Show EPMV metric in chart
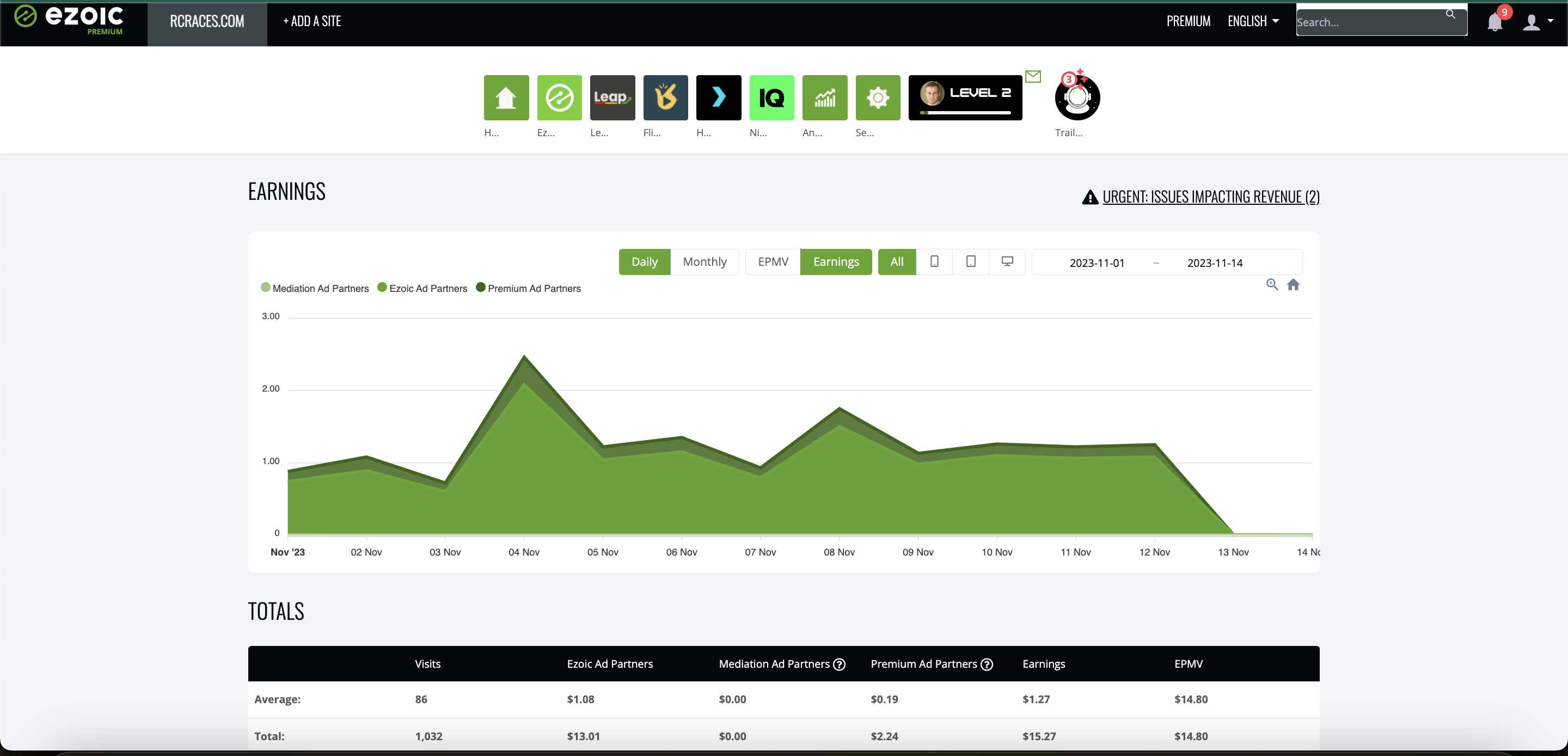The height and width of the screenshot is (756, 1568). pos(773,261)
